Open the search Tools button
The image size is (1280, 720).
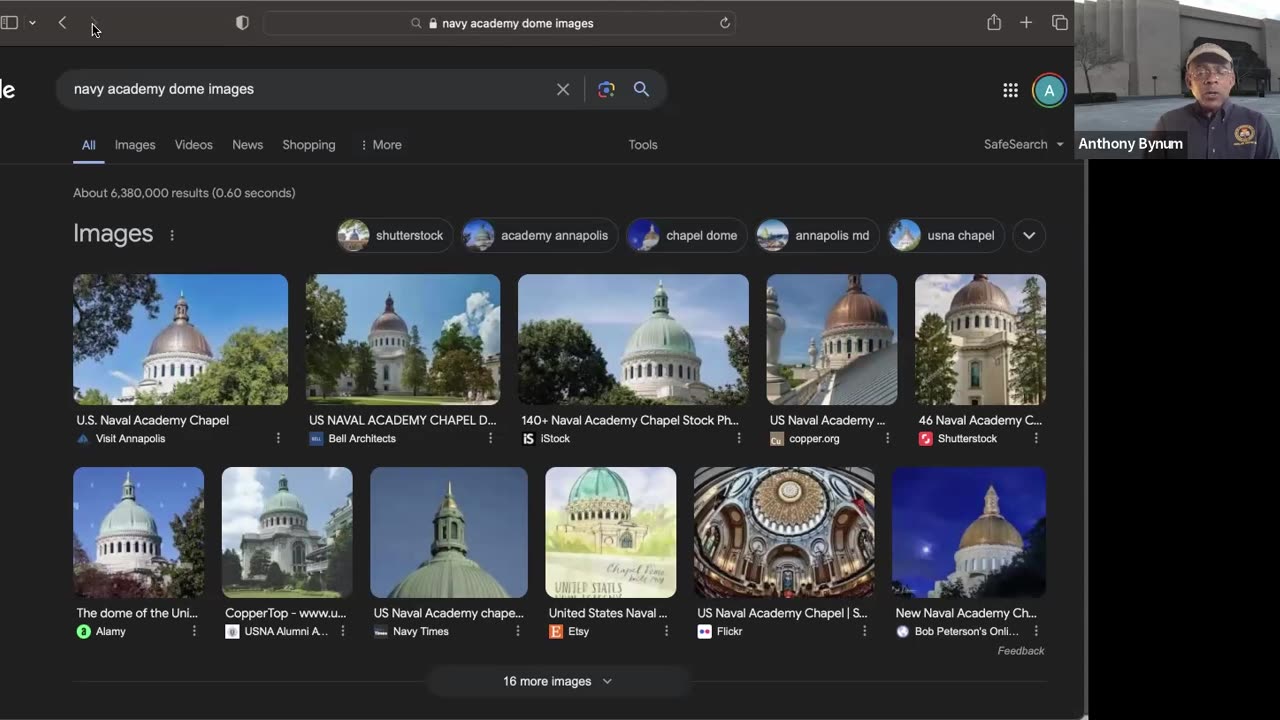point(643,145)
